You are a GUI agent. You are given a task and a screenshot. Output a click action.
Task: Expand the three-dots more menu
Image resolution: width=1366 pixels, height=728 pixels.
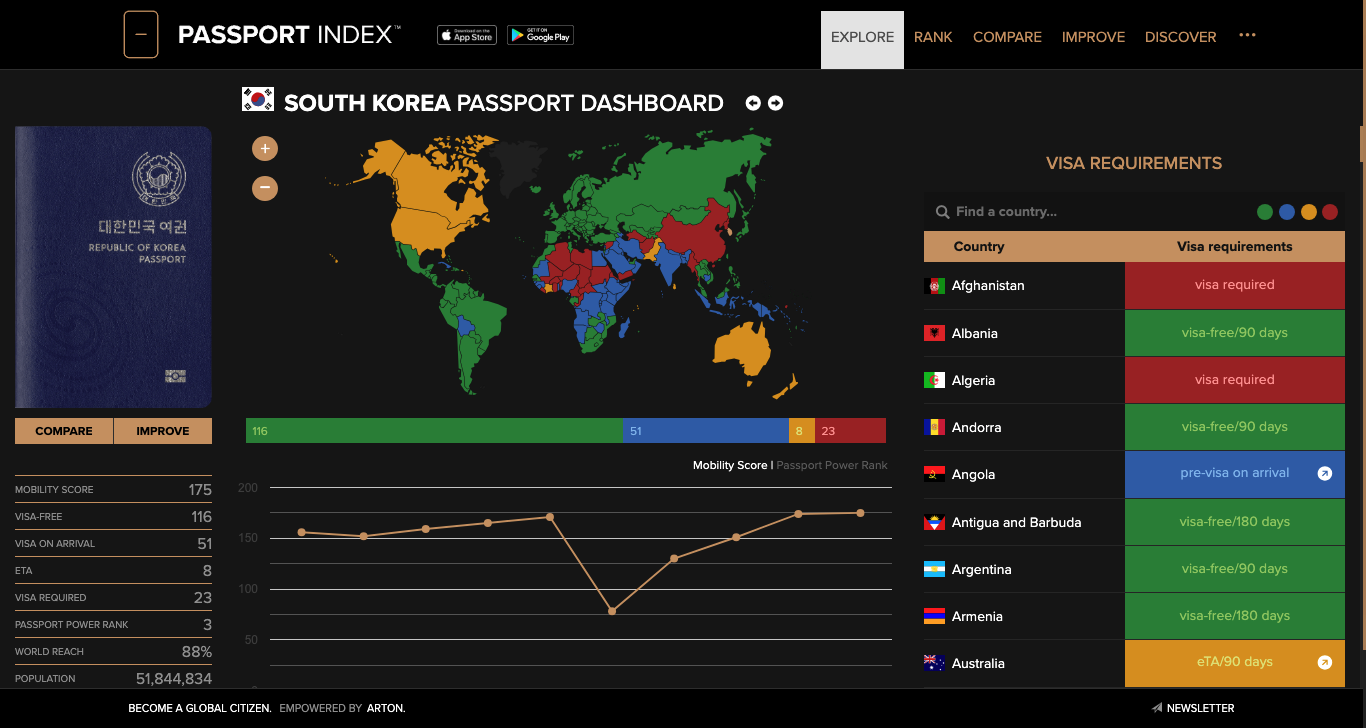coord(1247,35)
